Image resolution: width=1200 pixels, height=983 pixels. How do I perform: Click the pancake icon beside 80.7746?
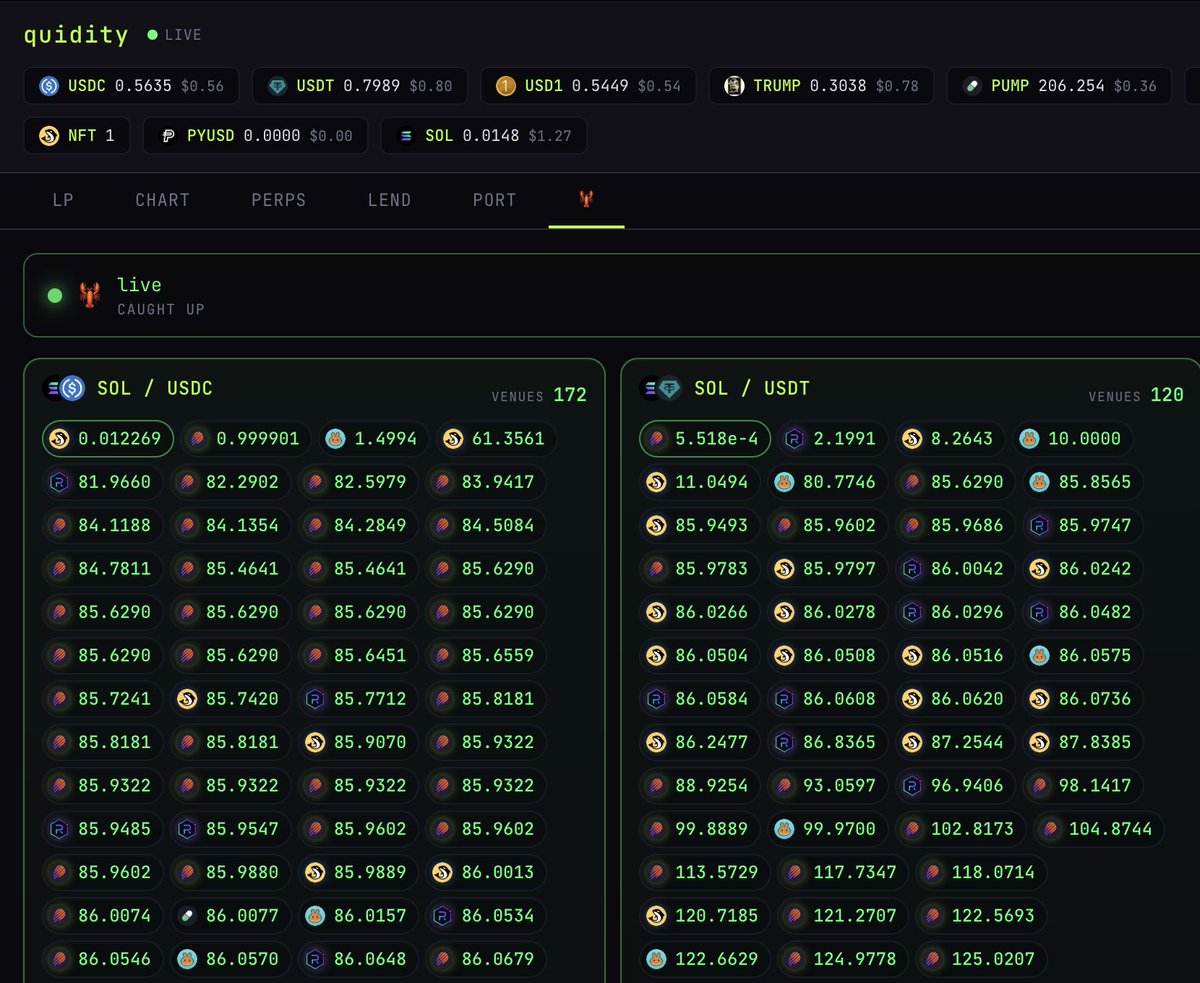[784, 482]
